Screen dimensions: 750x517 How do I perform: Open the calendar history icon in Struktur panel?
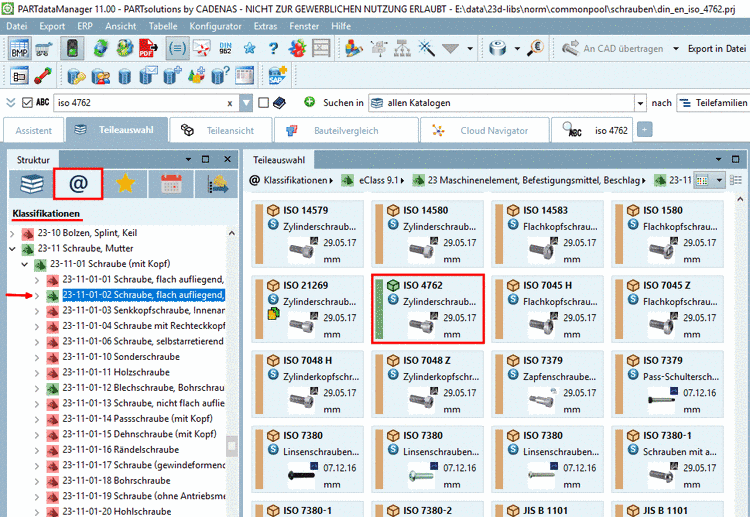point(171,184)
